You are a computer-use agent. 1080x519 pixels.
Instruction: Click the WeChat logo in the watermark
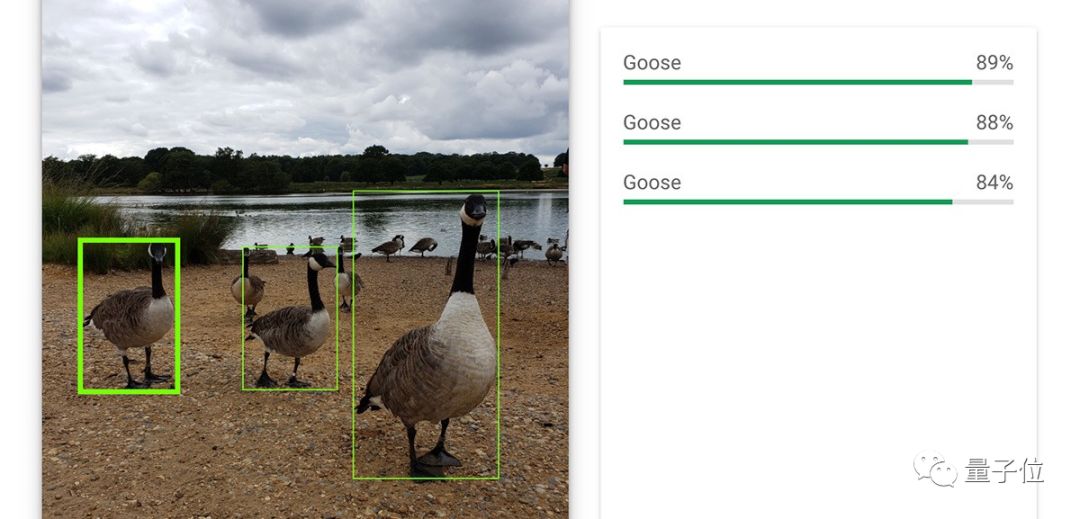[935, 469]
